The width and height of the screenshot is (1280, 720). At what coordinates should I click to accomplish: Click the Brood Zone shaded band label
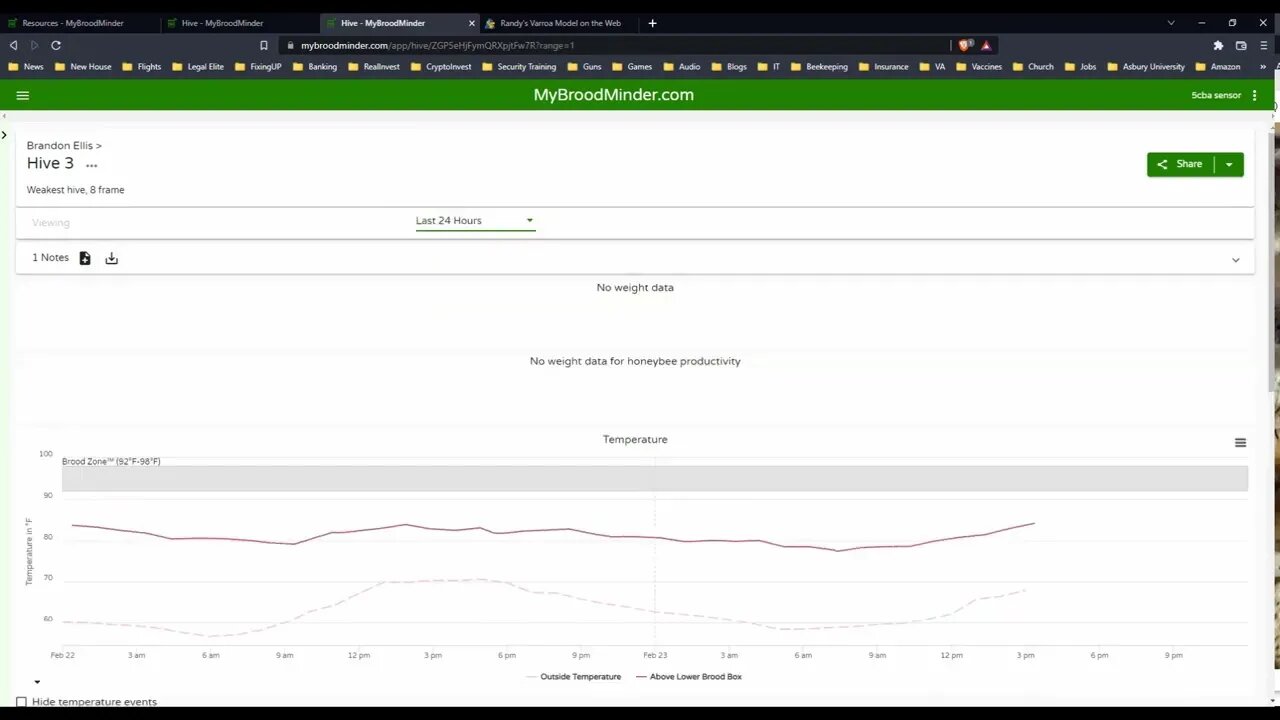click(x=111, y=462)
